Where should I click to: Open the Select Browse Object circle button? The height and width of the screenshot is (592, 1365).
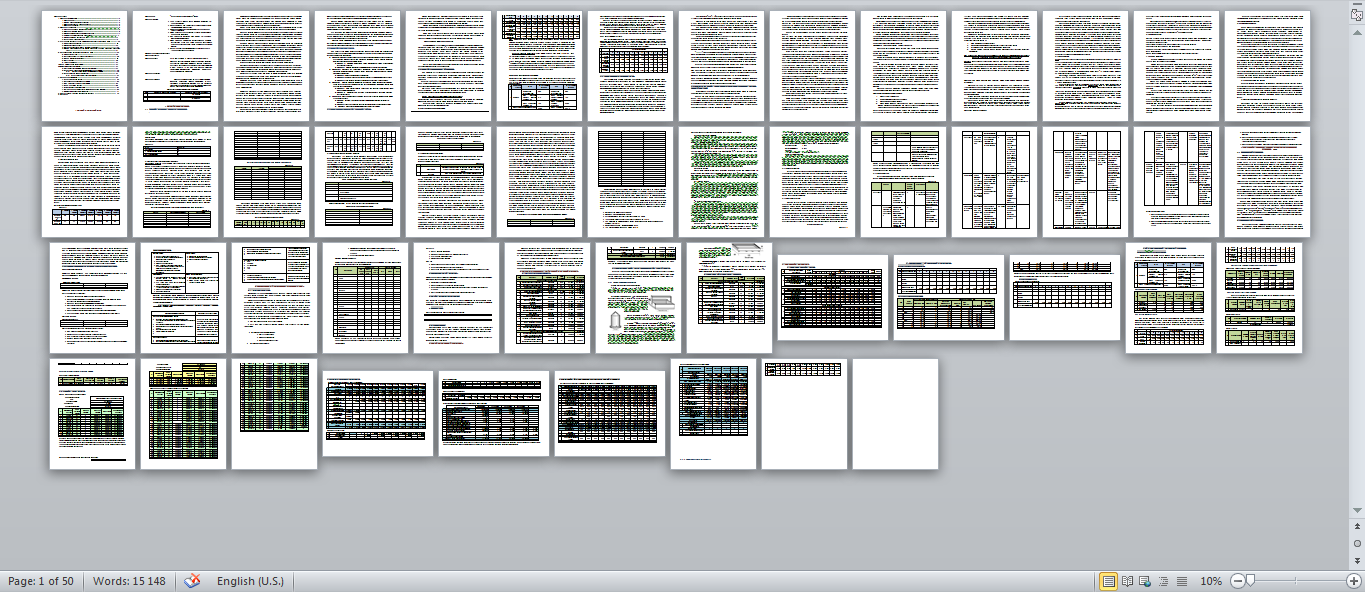coord(1357,543)
